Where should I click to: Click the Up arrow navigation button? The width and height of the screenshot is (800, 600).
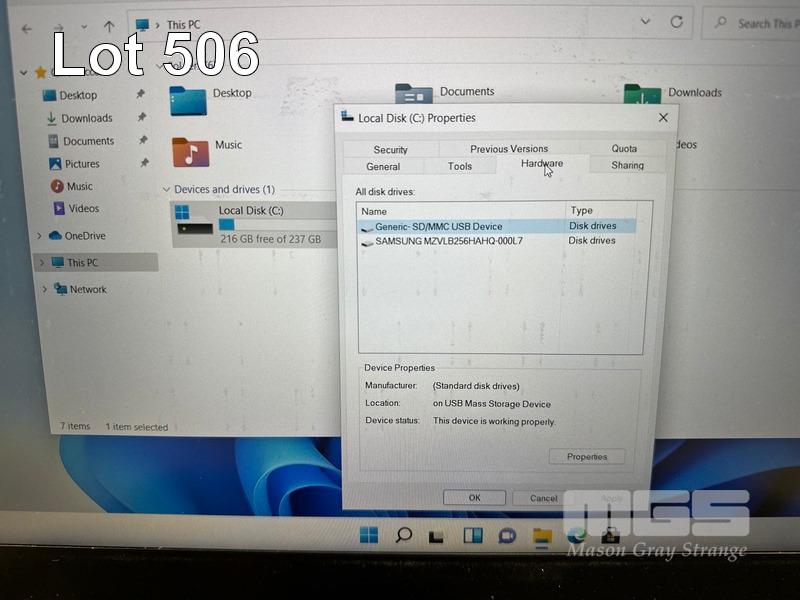108,25
